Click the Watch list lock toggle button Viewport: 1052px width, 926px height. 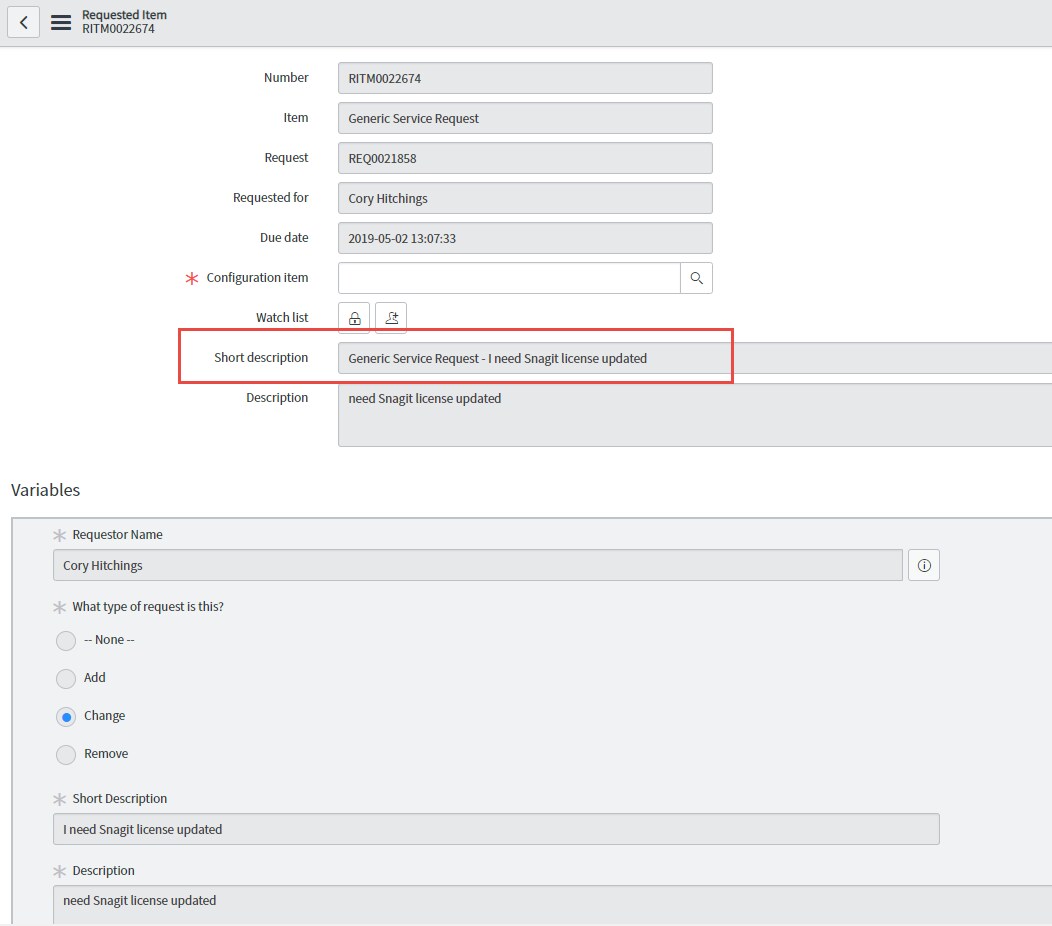point(354,316)
